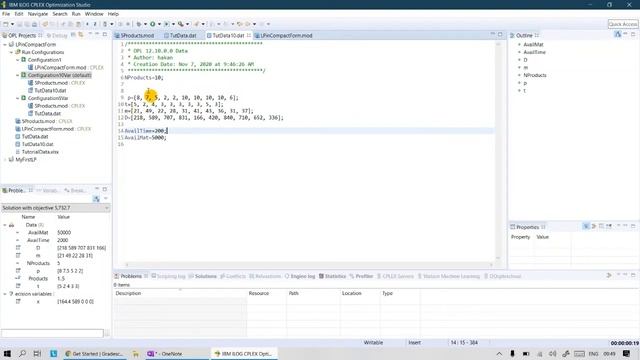Screen dimensions: 640x360
Task: Click the array icon next to x variable
Action: (x=18, y=301)
